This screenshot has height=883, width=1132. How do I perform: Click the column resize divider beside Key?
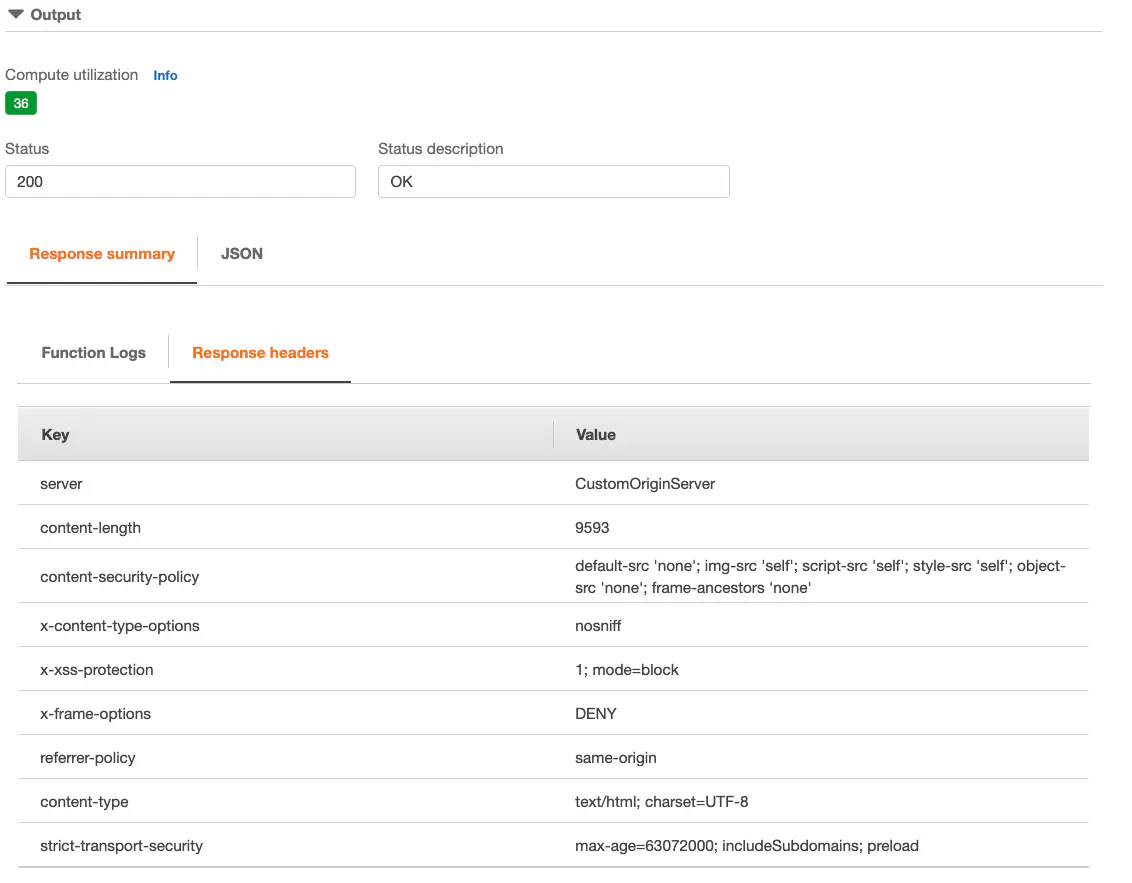click(x=553, y=435)
